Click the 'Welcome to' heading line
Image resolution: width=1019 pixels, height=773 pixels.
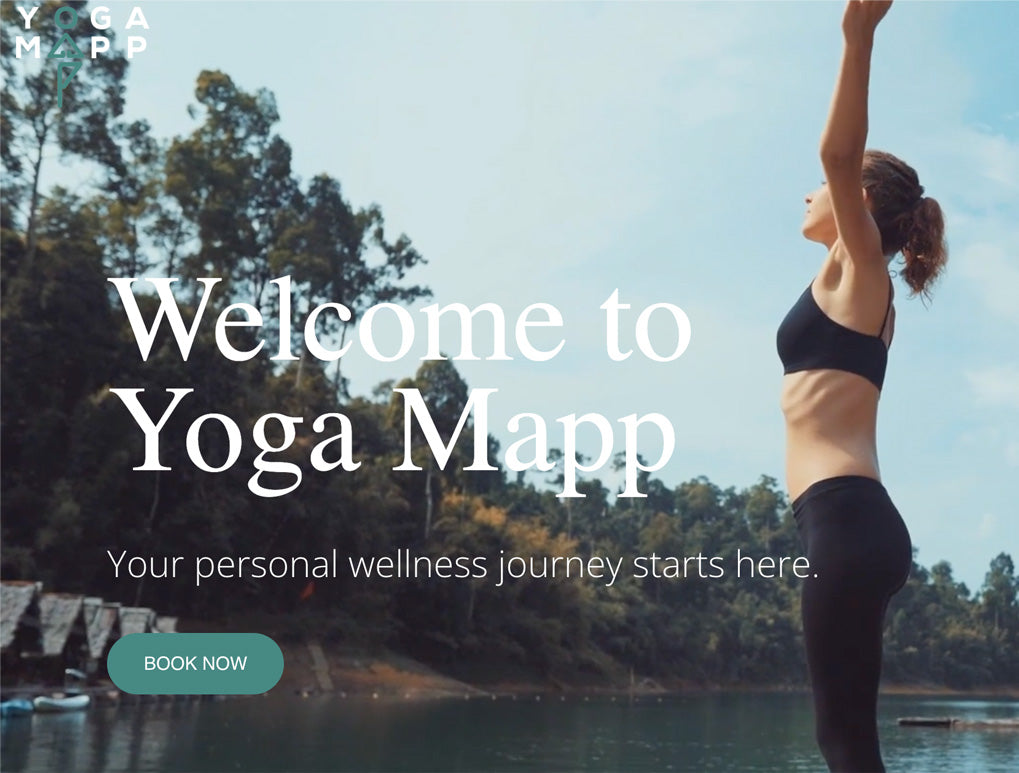pyautogui.click(x=400, y=320)
